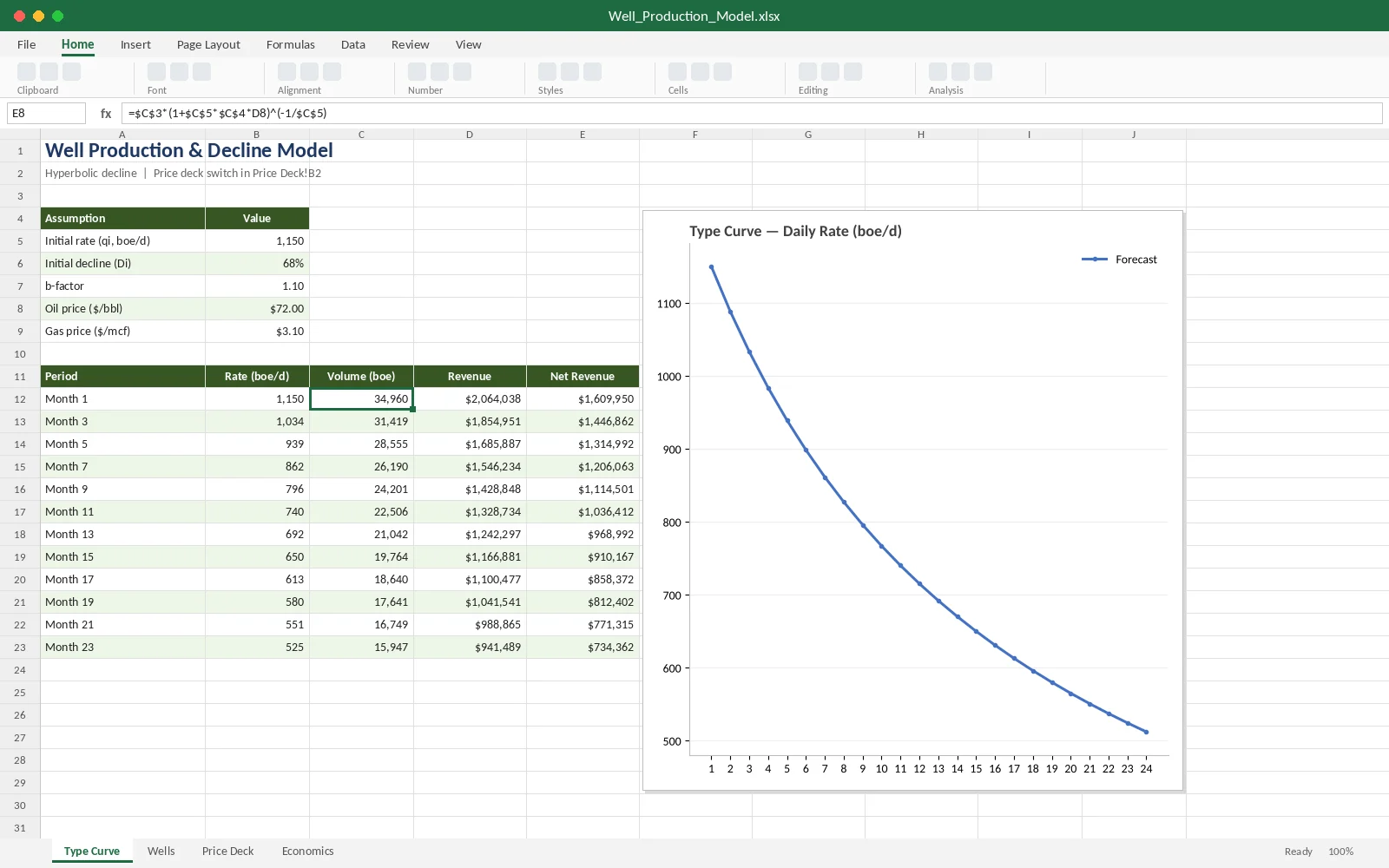1389x868 pixels.
Task: Select the 'Assumption' header cell
Action: tap(122, 219)
